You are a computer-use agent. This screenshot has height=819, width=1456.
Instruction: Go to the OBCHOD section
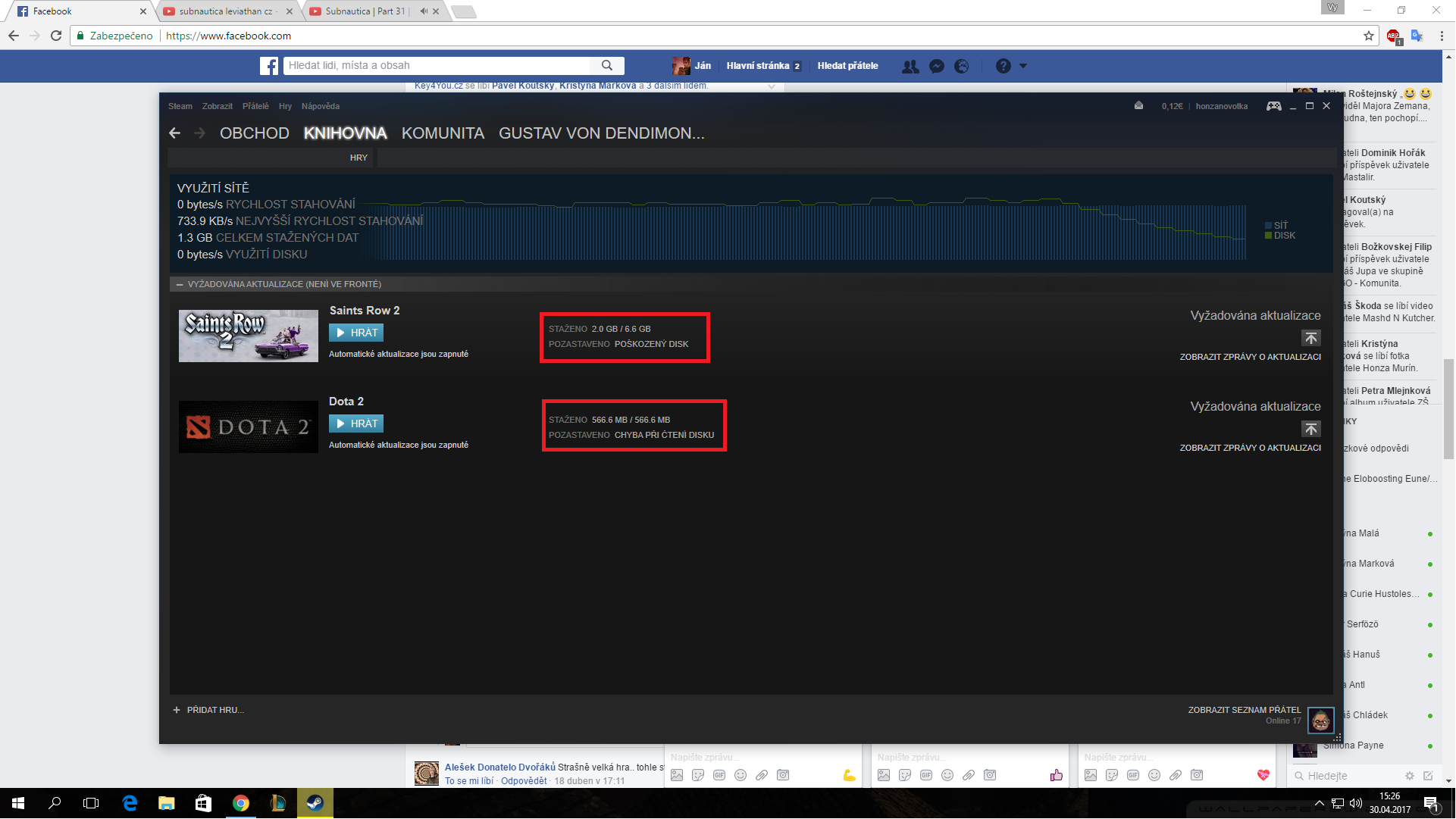(x=255, y=133)
